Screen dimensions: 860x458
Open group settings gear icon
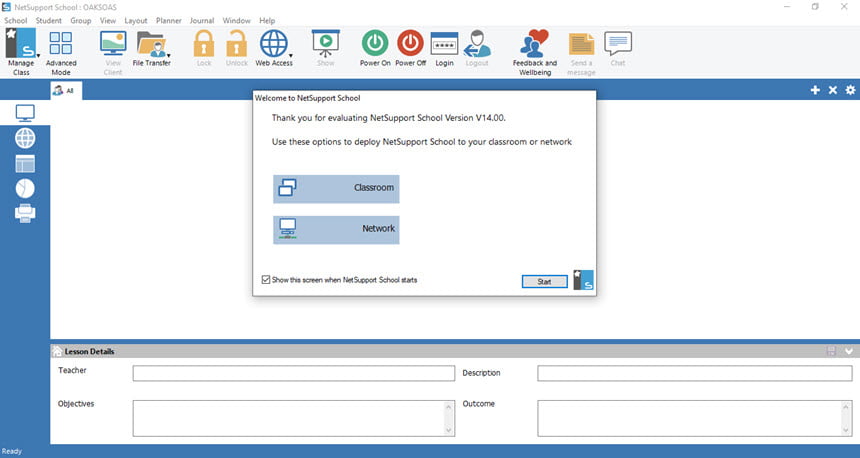pos(850,90)
